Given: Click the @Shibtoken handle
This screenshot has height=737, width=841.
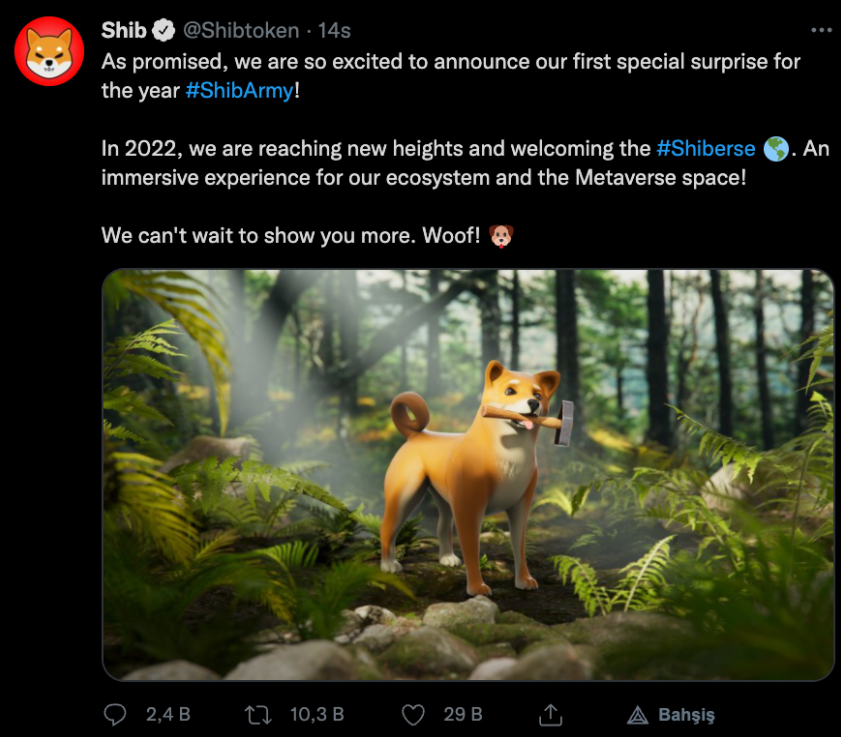Looking at the screenshot, I should pos(241,31).
